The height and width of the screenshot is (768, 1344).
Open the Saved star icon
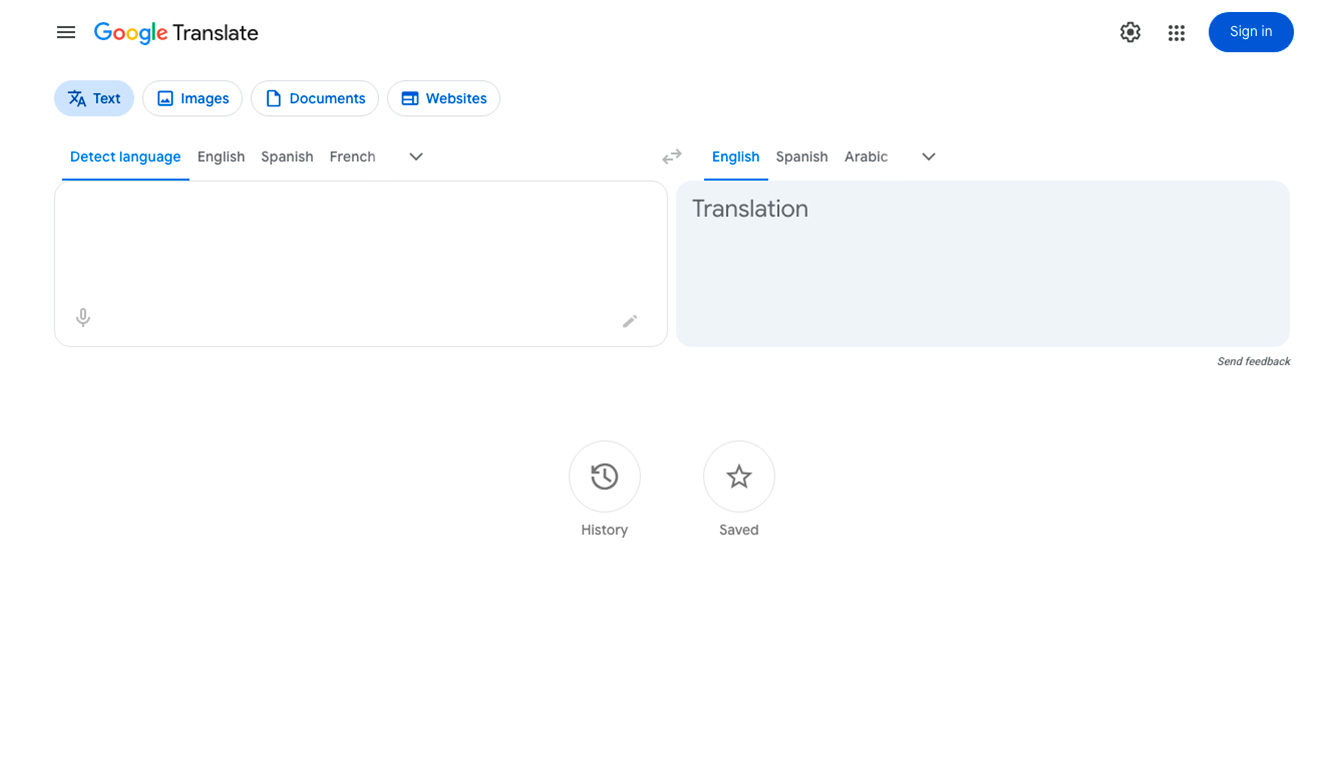click(739, 477)
